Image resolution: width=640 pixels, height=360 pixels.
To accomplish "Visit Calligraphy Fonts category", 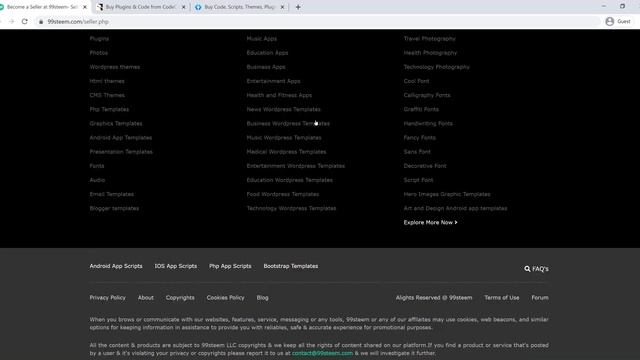I will [427, 95].
